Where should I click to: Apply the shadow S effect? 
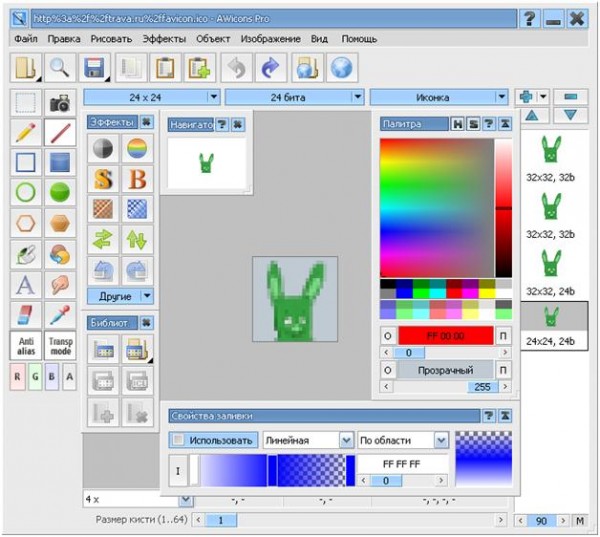(103, 179)
